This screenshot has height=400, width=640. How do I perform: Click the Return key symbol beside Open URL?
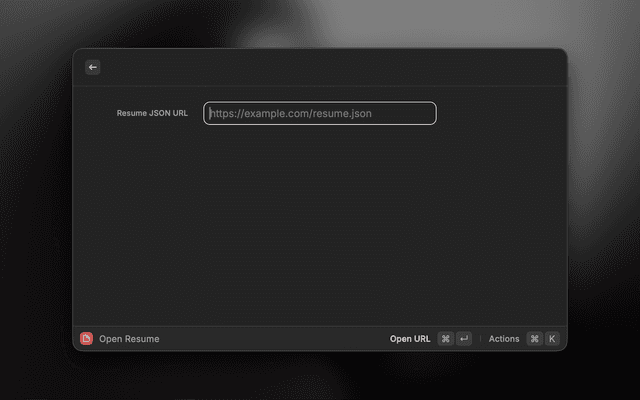[464, 339]
